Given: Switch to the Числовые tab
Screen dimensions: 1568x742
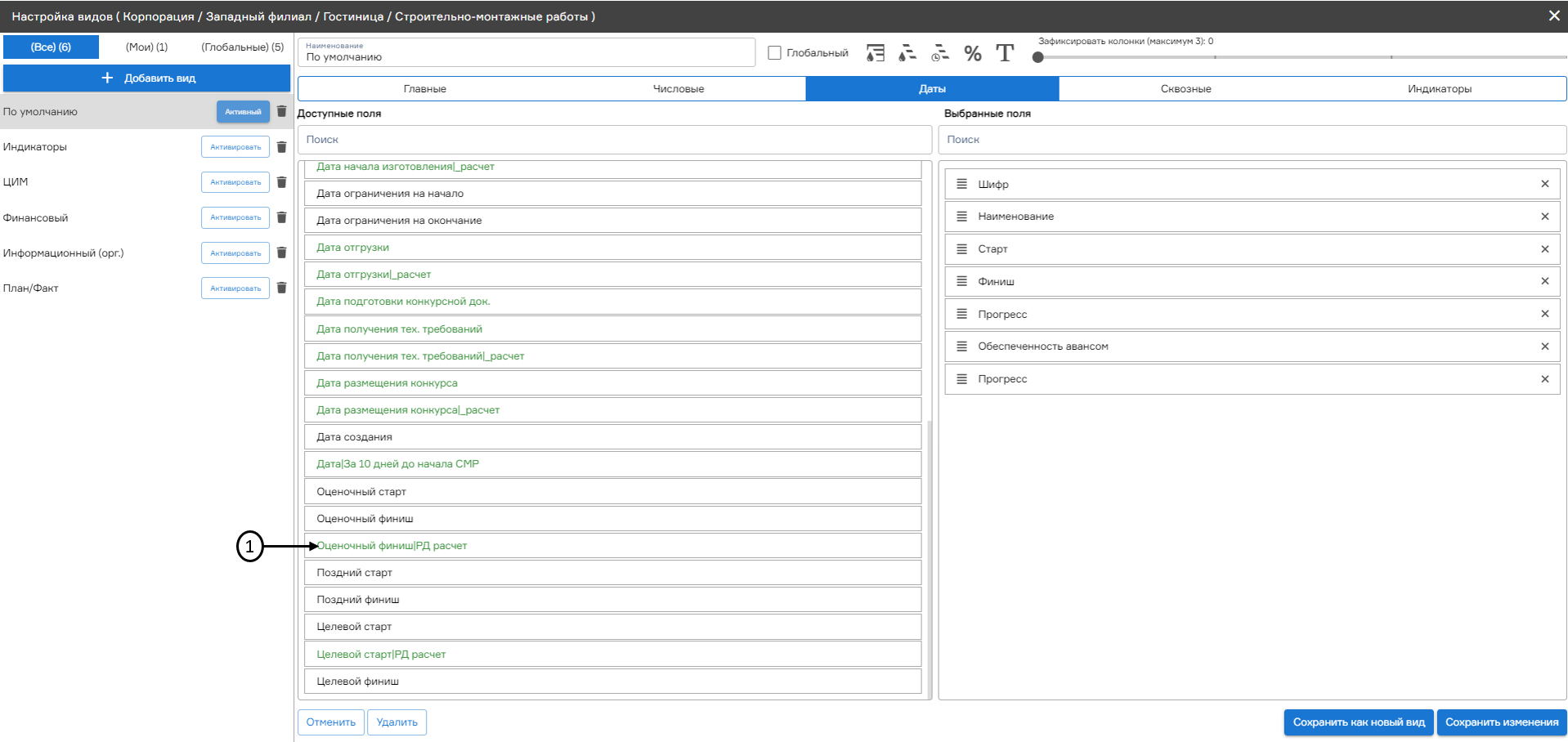Looking at the screenshot, I should (x=679, y=88).
